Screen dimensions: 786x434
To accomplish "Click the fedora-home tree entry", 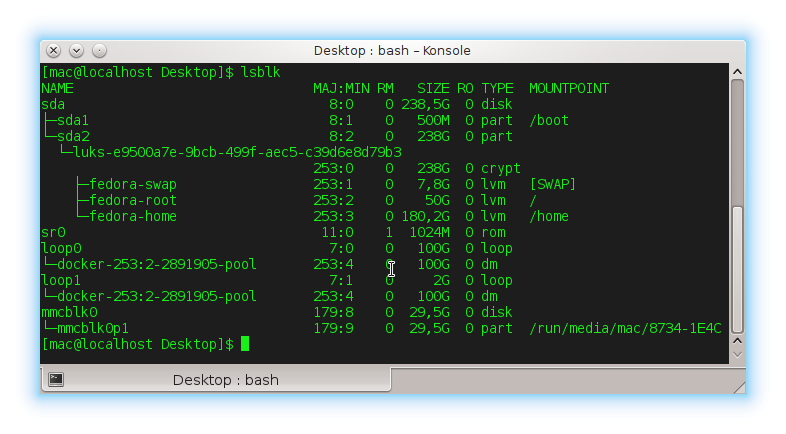I will 132,216.
